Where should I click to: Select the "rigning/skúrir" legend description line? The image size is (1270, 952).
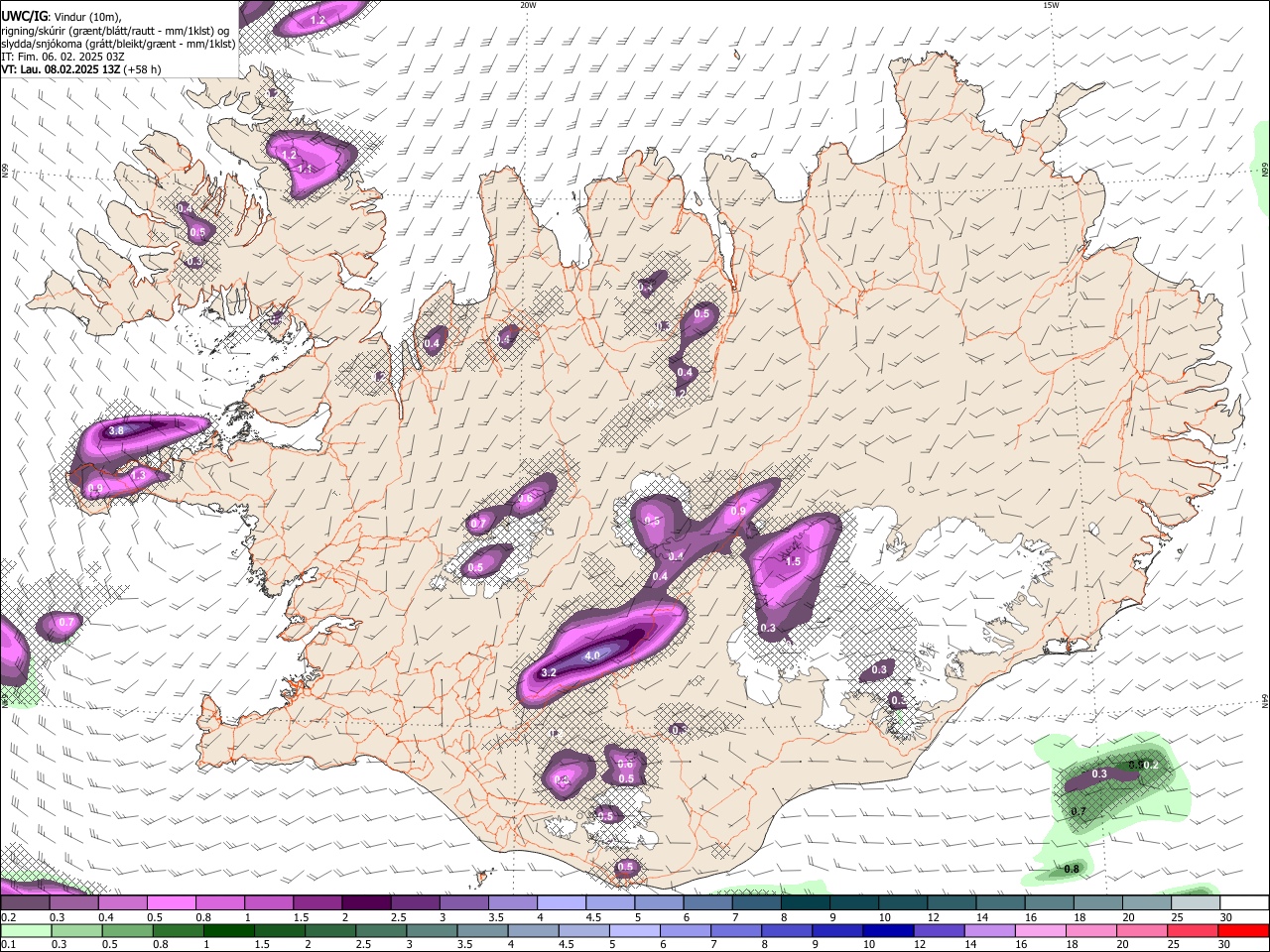pyautogui.click(x=115, y=30)
